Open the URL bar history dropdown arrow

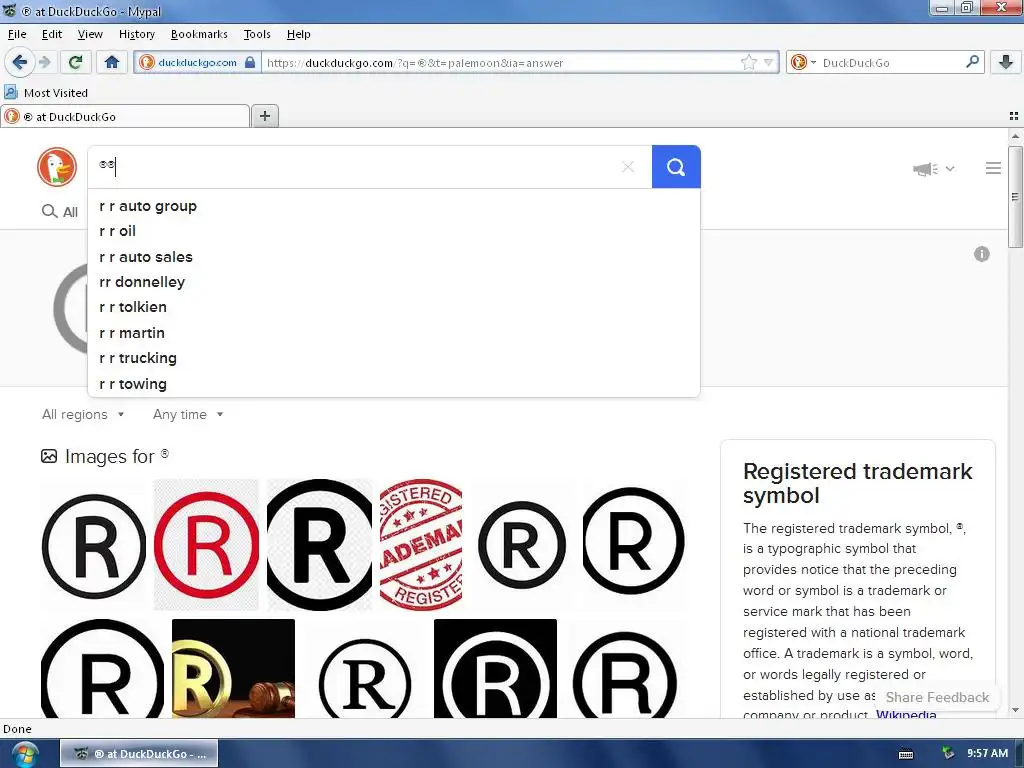pos(769,63)
